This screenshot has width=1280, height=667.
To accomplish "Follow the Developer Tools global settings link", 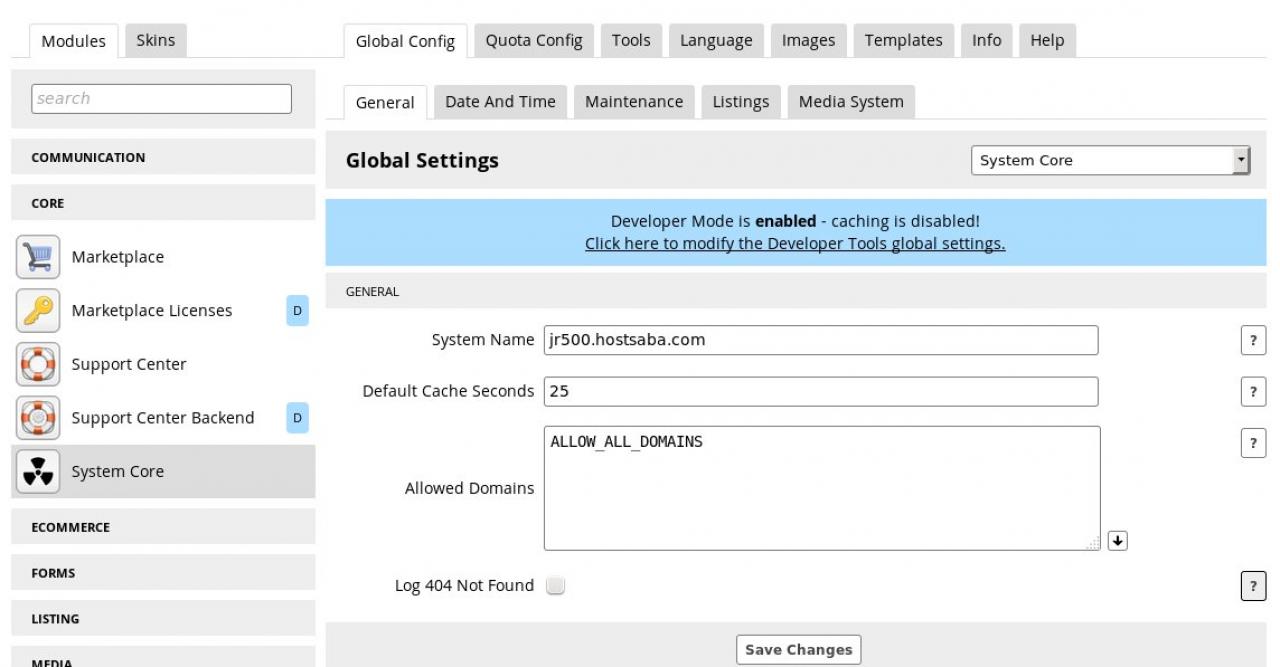I will 795,243.
